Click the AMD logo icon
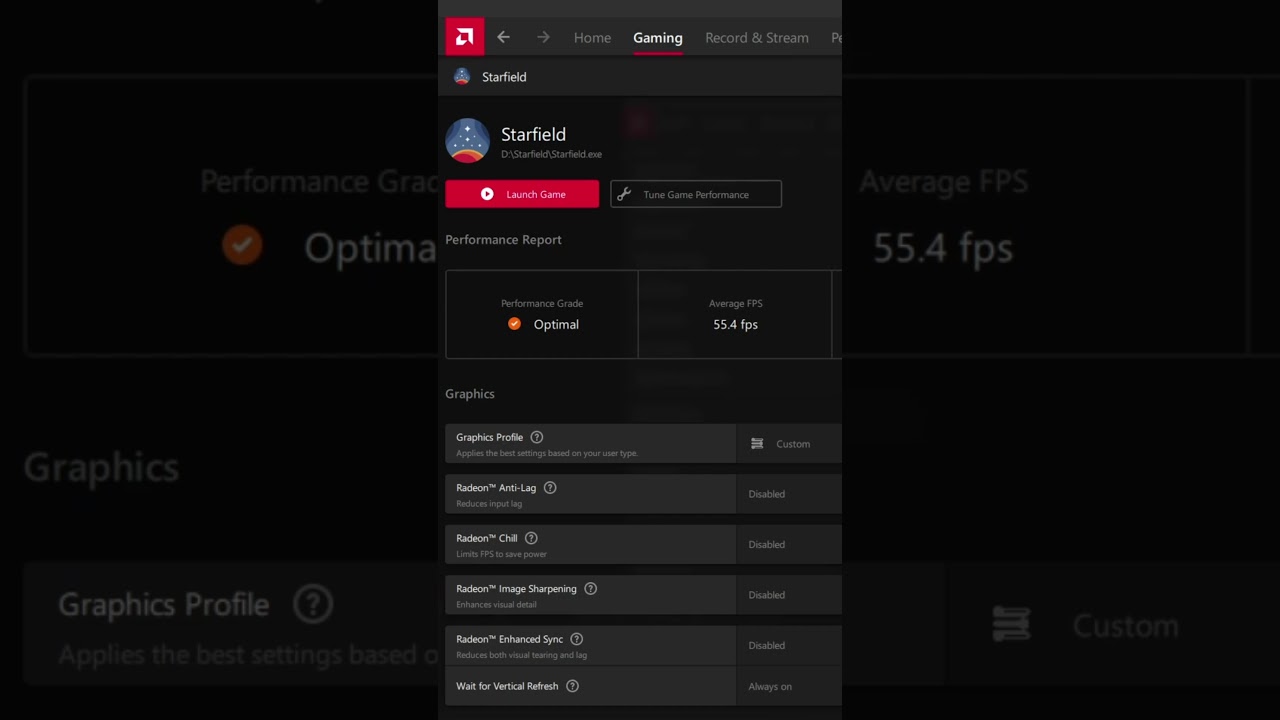The image size is (1280, 720). (465, 37)
